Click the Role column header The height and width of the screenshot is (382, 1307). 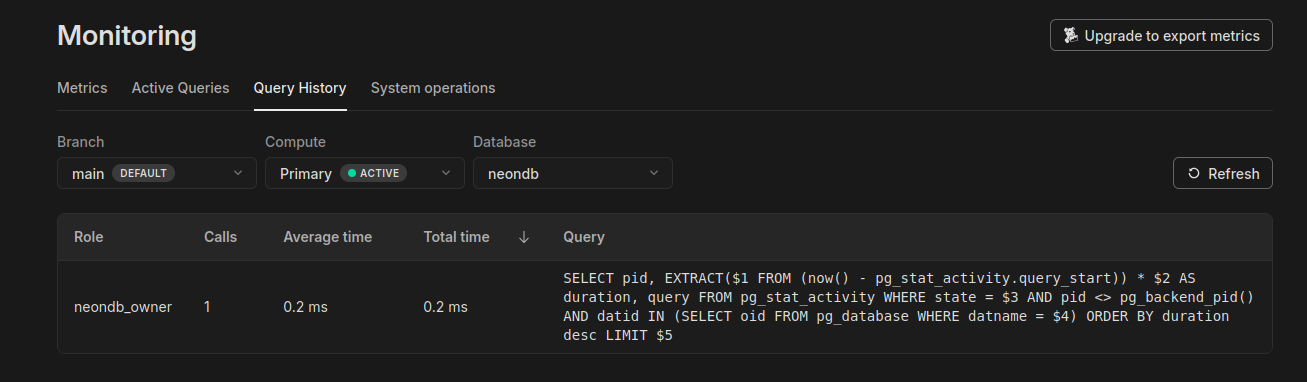click(89, 237)
